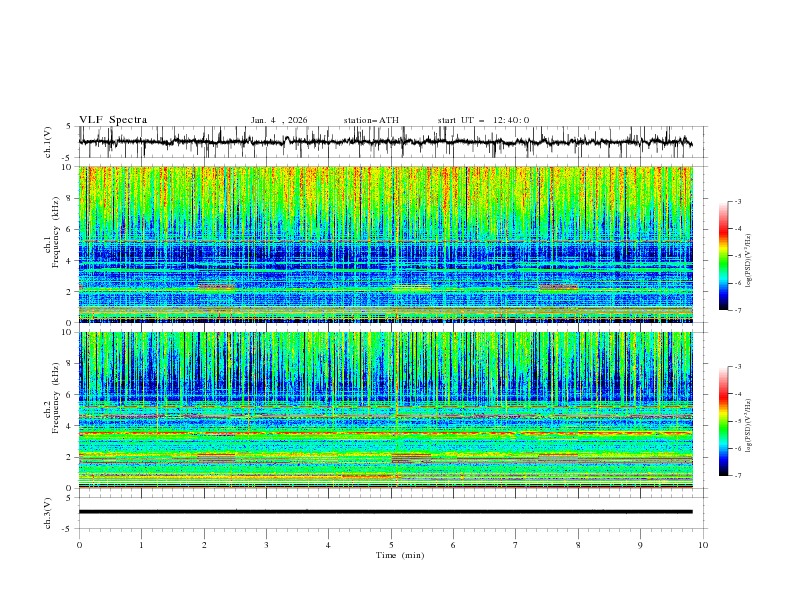Click the "Time (min)" axis label
The height and width of the screenshot is (612, 792).
coord(400,555)
